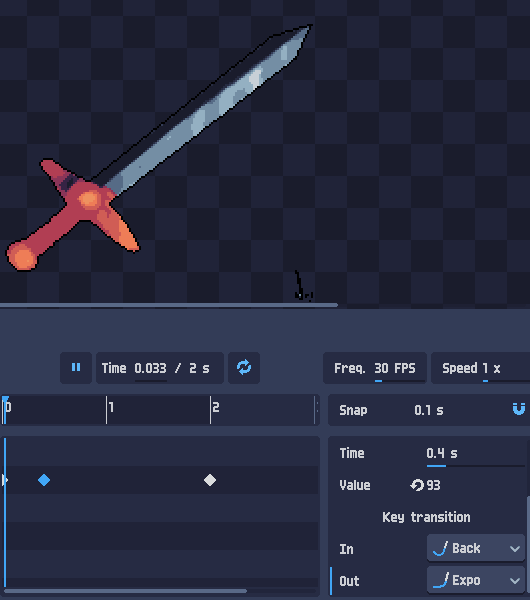Viewport: 530px width, 600px height.
Task: Click the current Time 0.033 field
Action: [150, 368]
